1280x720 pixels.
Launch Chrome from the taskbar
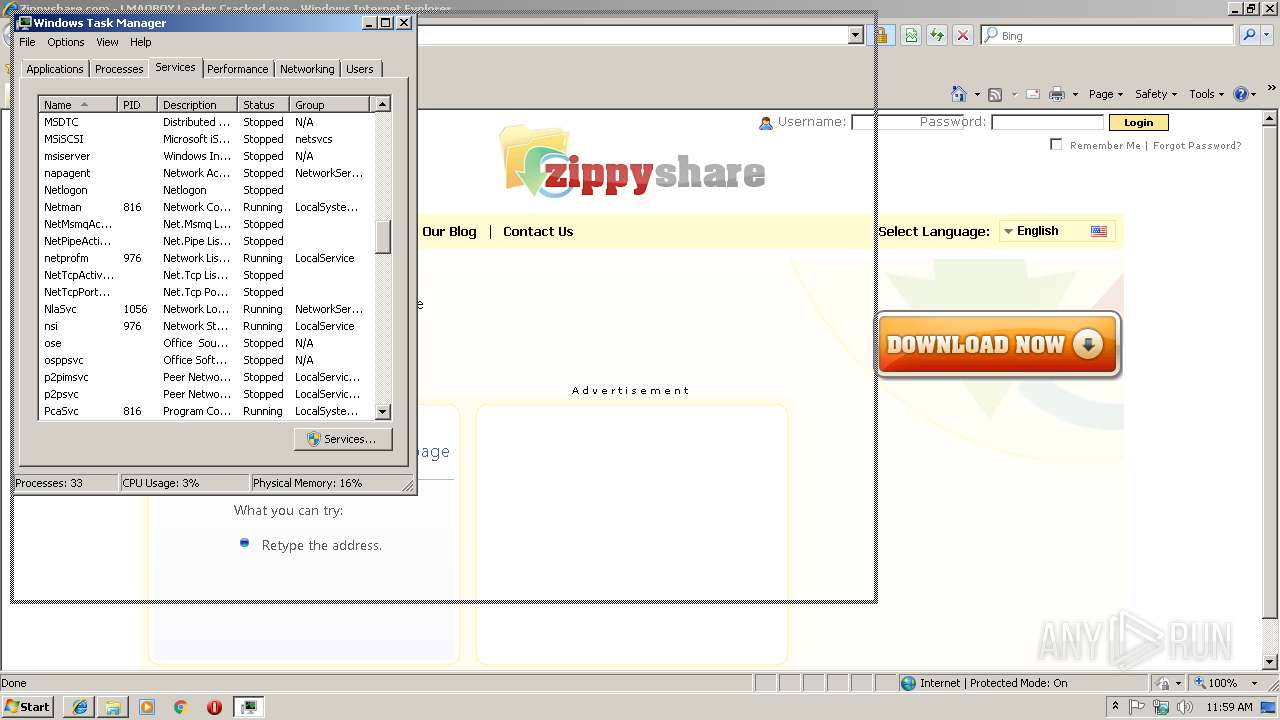click(181, 707)
